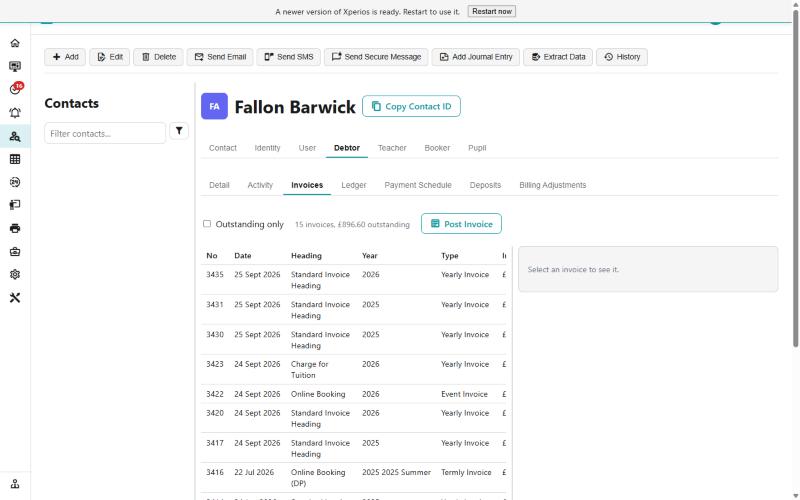Viewport: 800px width, 500px height.
Task: Click the Edit toolbar button
Action: [x=110, y=57]
